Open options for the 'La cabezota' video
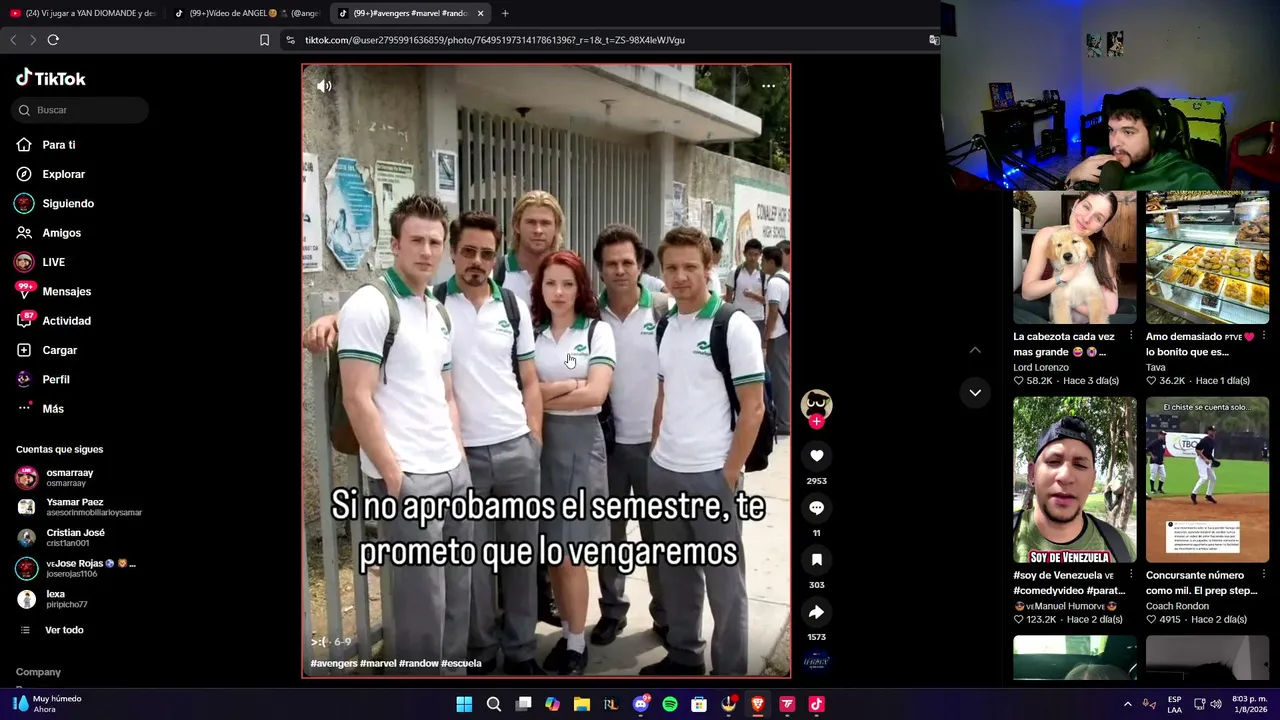 (1131, 337)
